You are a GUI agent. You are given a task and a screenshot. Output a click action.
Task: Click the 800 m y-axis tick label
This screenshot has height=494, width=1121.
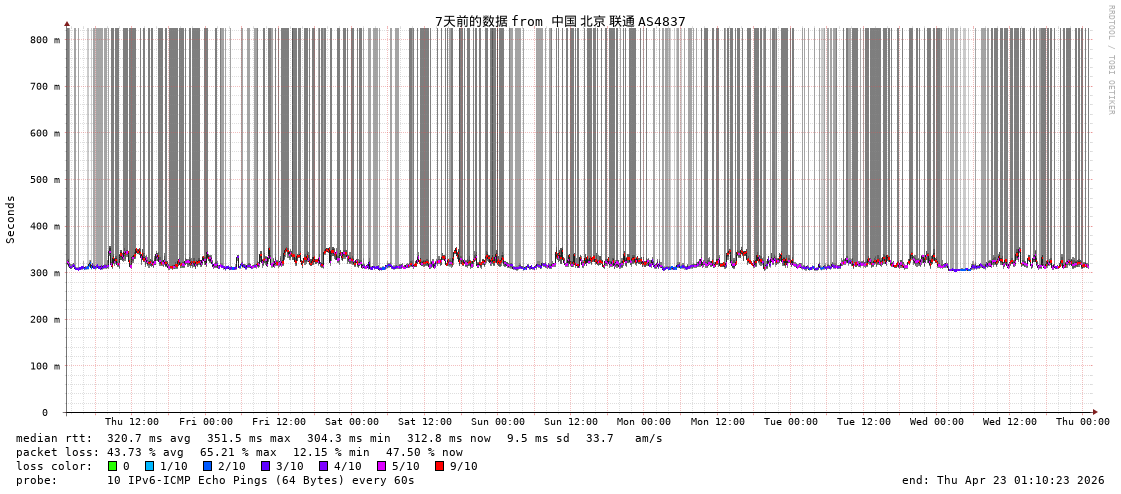(45, 40)
